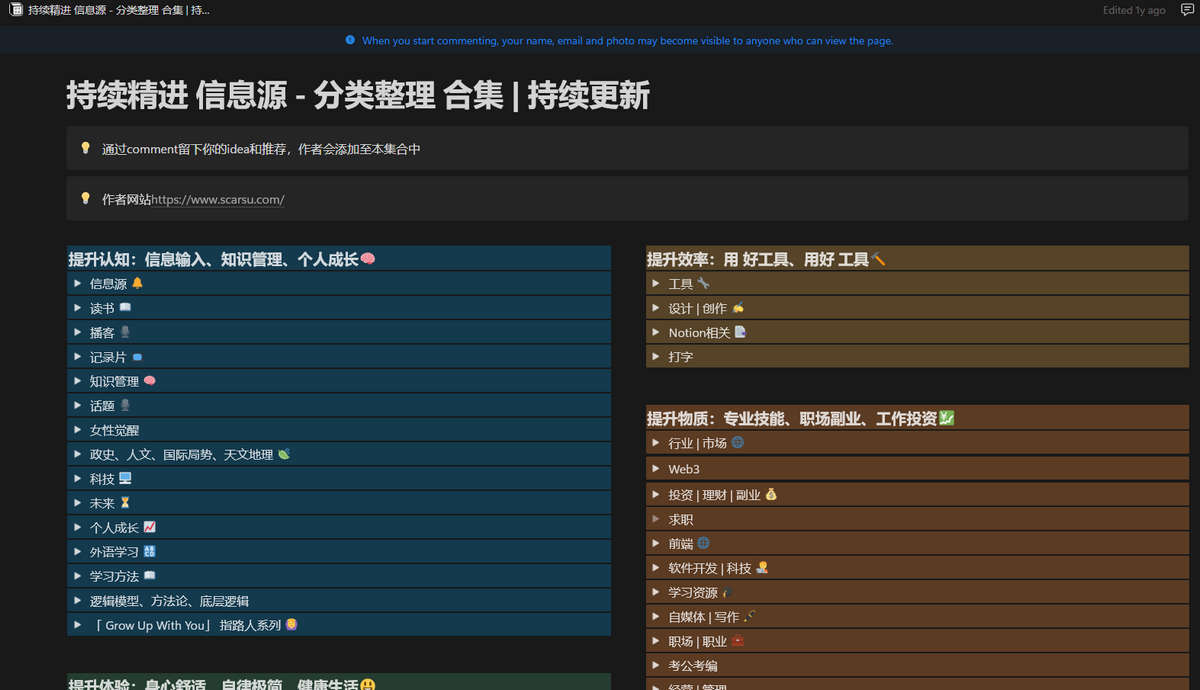This screenshot has width=1200, height=690.
Task: Expand the 设计 | 创作 toggle arrow
Action: click(657, 308)
